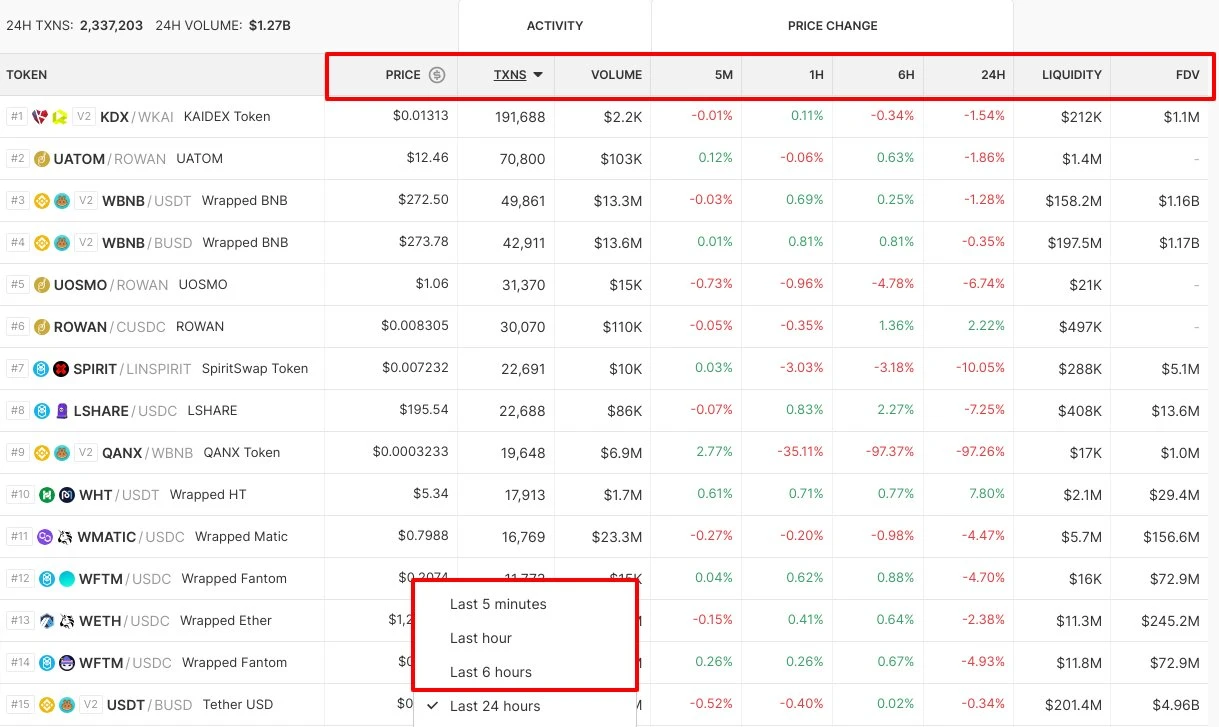Click the chain icon beside UATOM/ROWAN
Viewport: 1219px width, 727px height.
coord(42,159)
